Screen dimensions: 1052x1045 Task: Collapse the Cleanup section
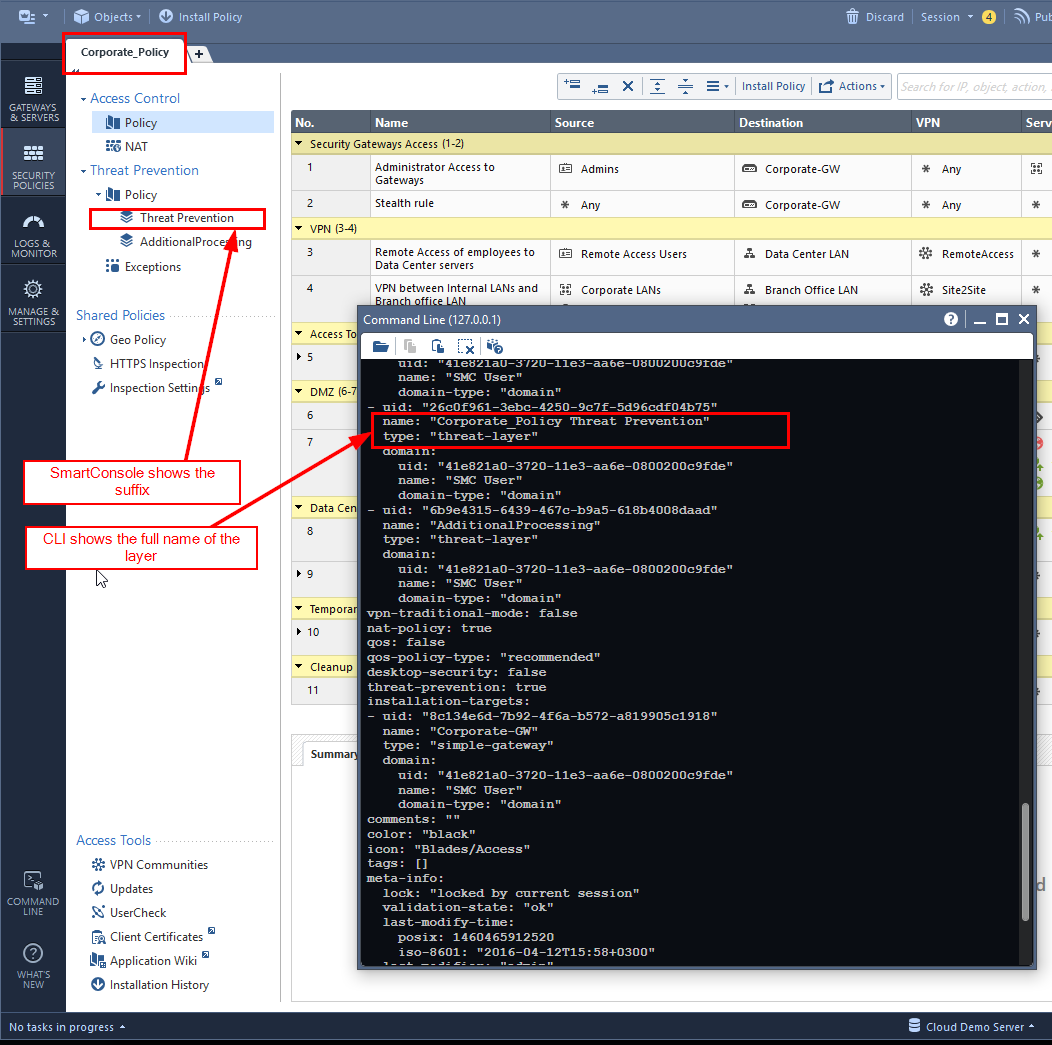click(299, 667)
